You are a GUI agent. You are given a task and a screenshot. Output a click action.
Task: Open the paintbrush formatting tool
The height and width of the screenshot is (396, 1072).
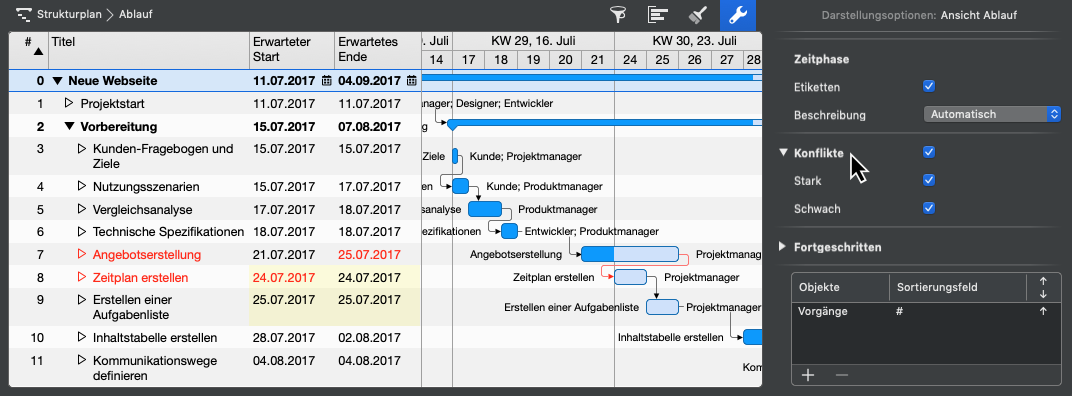click(x=698, y=14)
